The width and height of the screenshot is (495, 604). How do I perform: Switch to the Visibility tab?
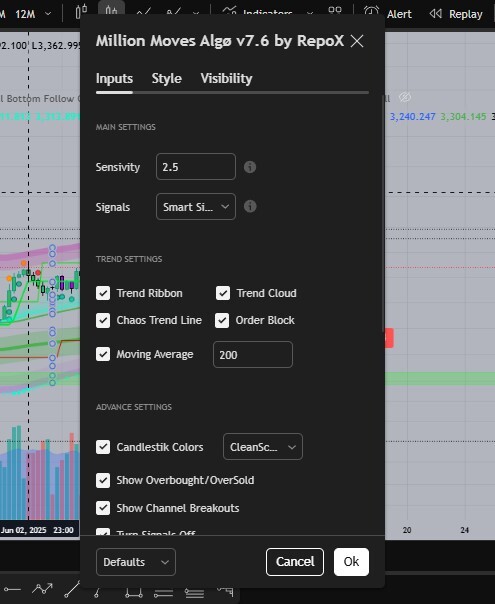(x=226, y=78)
